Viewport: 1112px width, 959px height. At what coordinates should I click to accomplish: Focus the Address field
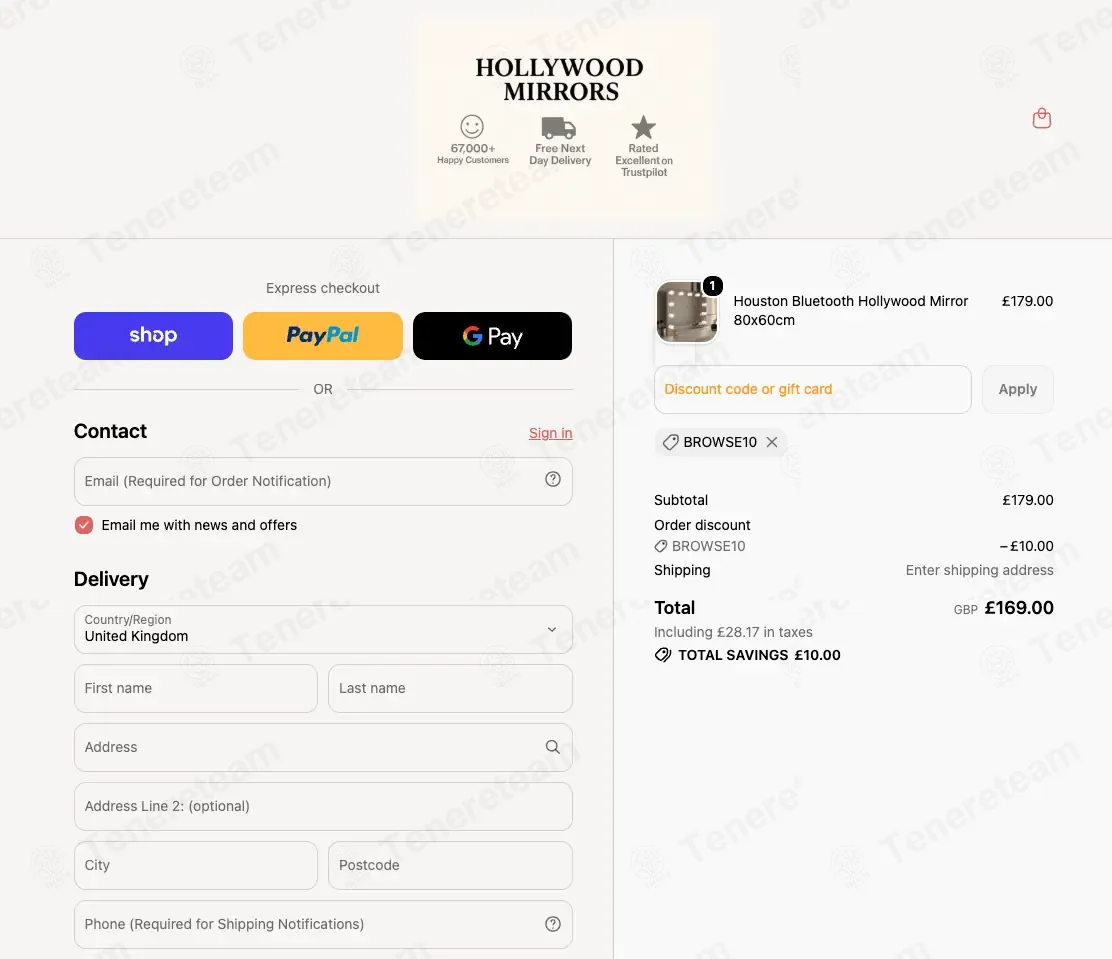[x=323, y=747]
